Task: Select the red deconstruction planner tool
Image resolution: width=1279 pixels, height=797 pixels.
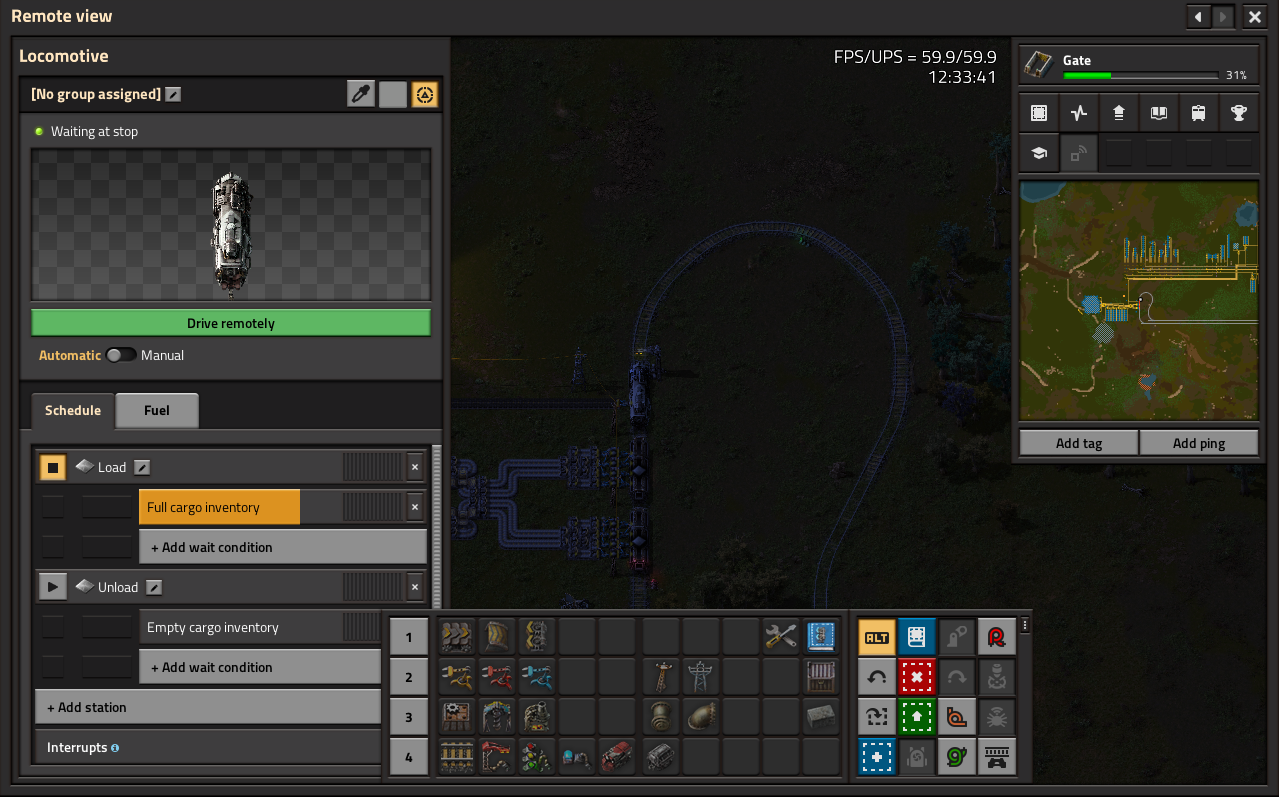Action: point(917,677)
